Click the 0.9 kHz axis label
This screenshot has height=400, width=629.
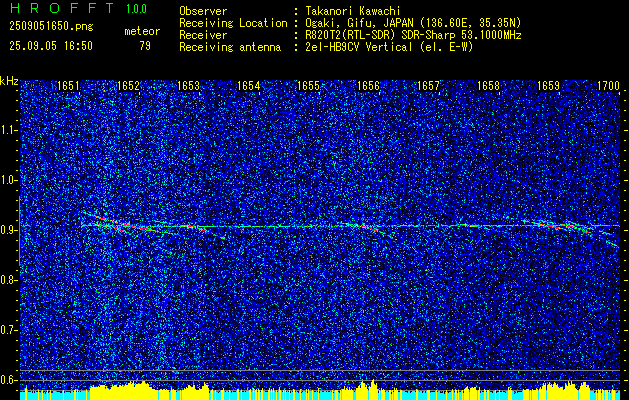[x=8, y=230]
